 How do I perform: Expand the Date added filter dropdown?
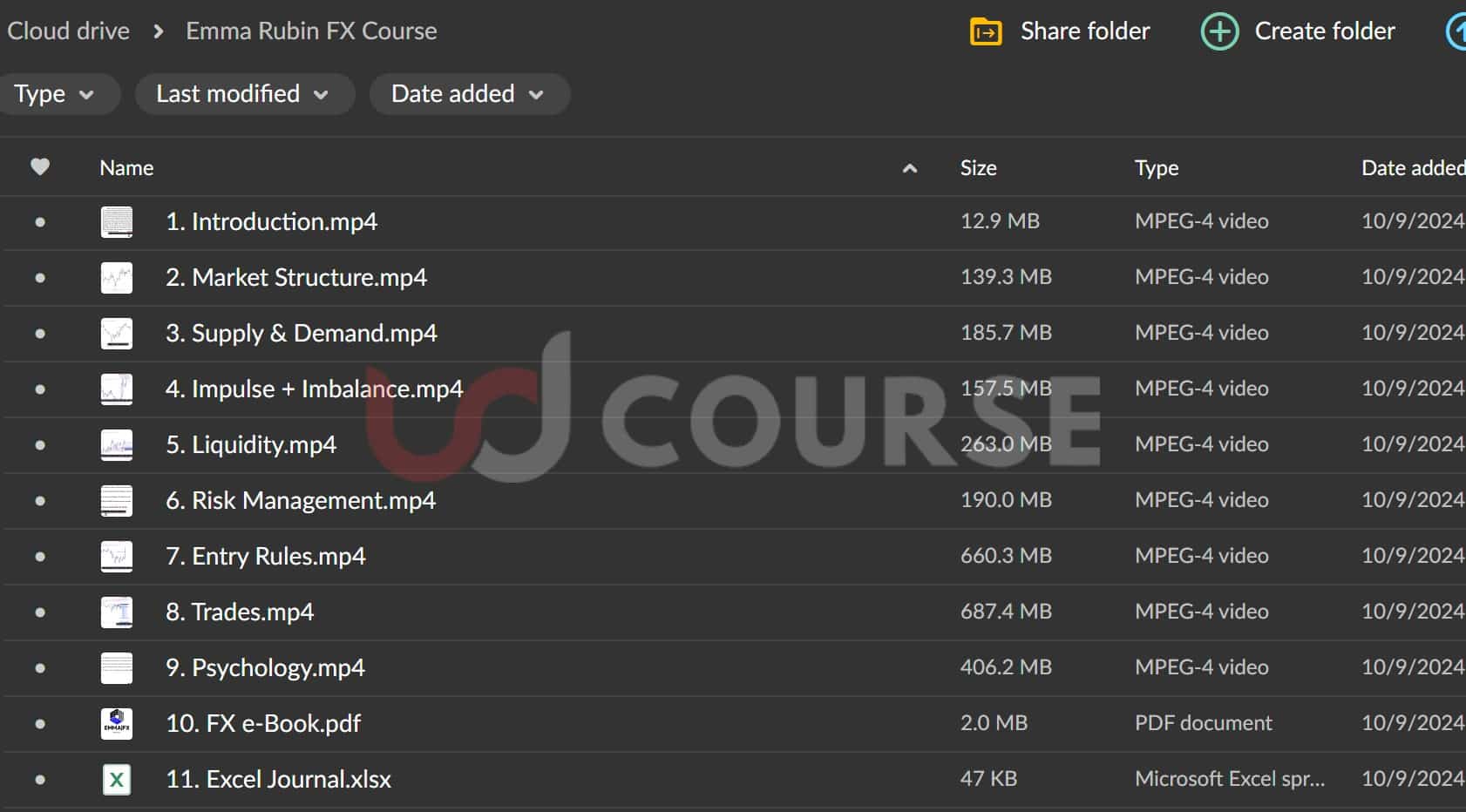[x=468, y=94]
